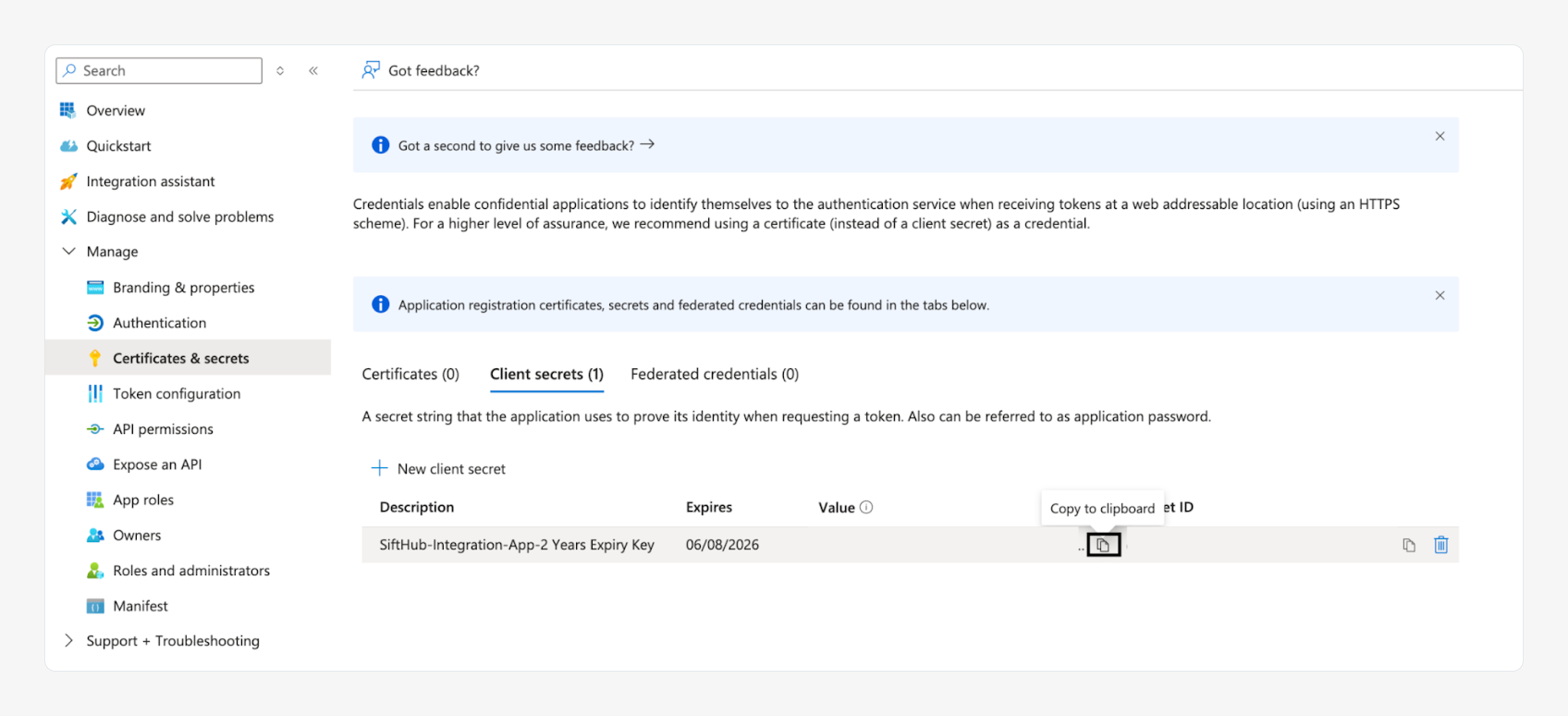Click the Value column info icon
This screenshot has height=716, width=1568.
pos(866,507)
